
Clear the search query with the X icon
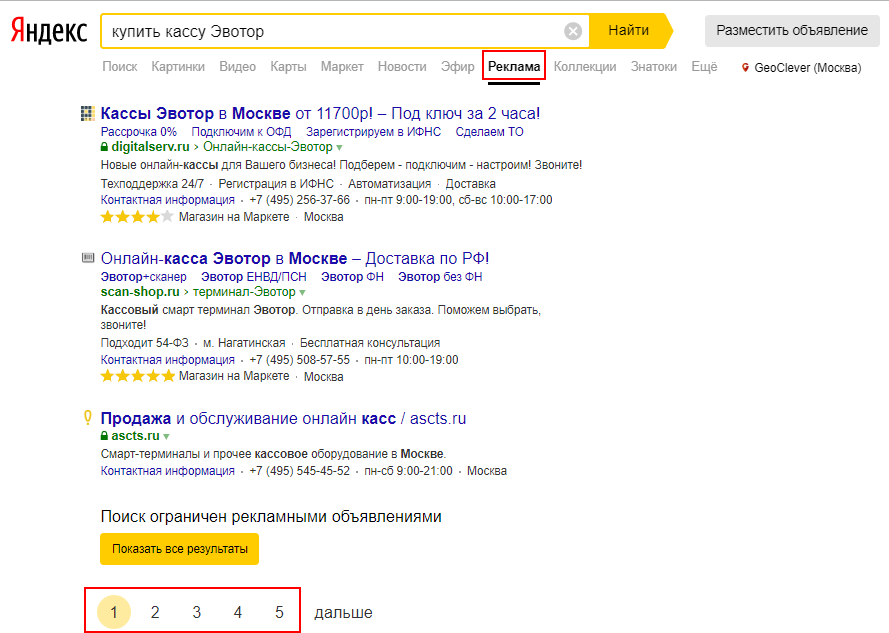(573, 31)
